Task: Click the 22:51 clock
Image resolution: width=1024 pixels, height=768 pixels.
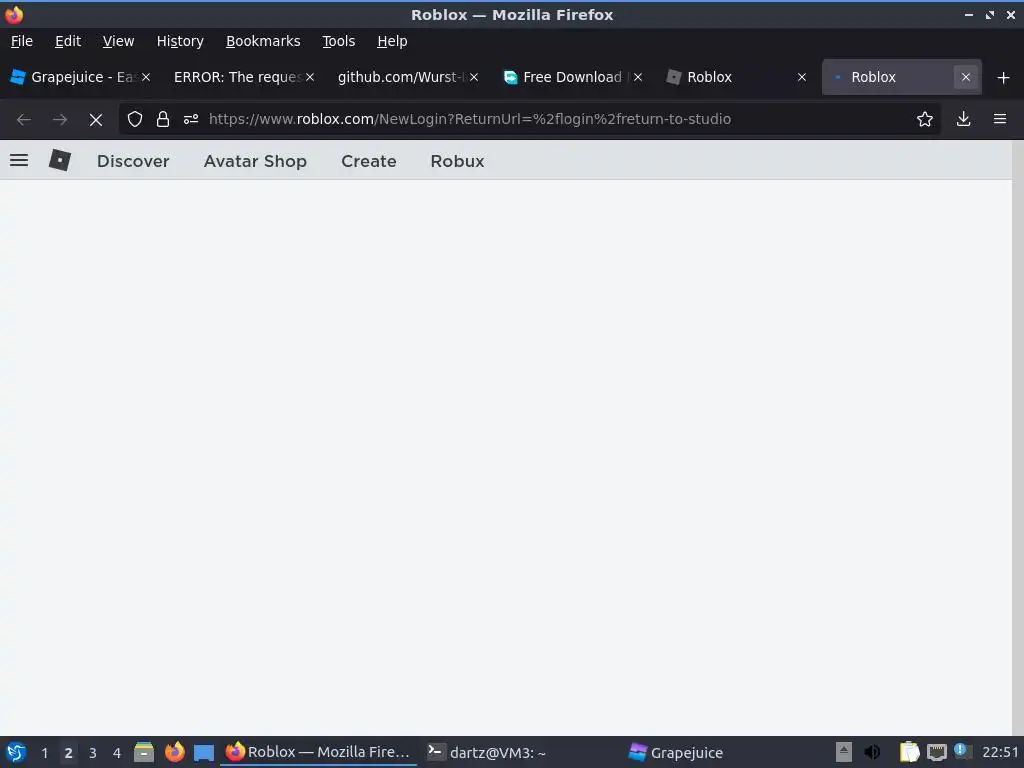Action: (999, 752)
